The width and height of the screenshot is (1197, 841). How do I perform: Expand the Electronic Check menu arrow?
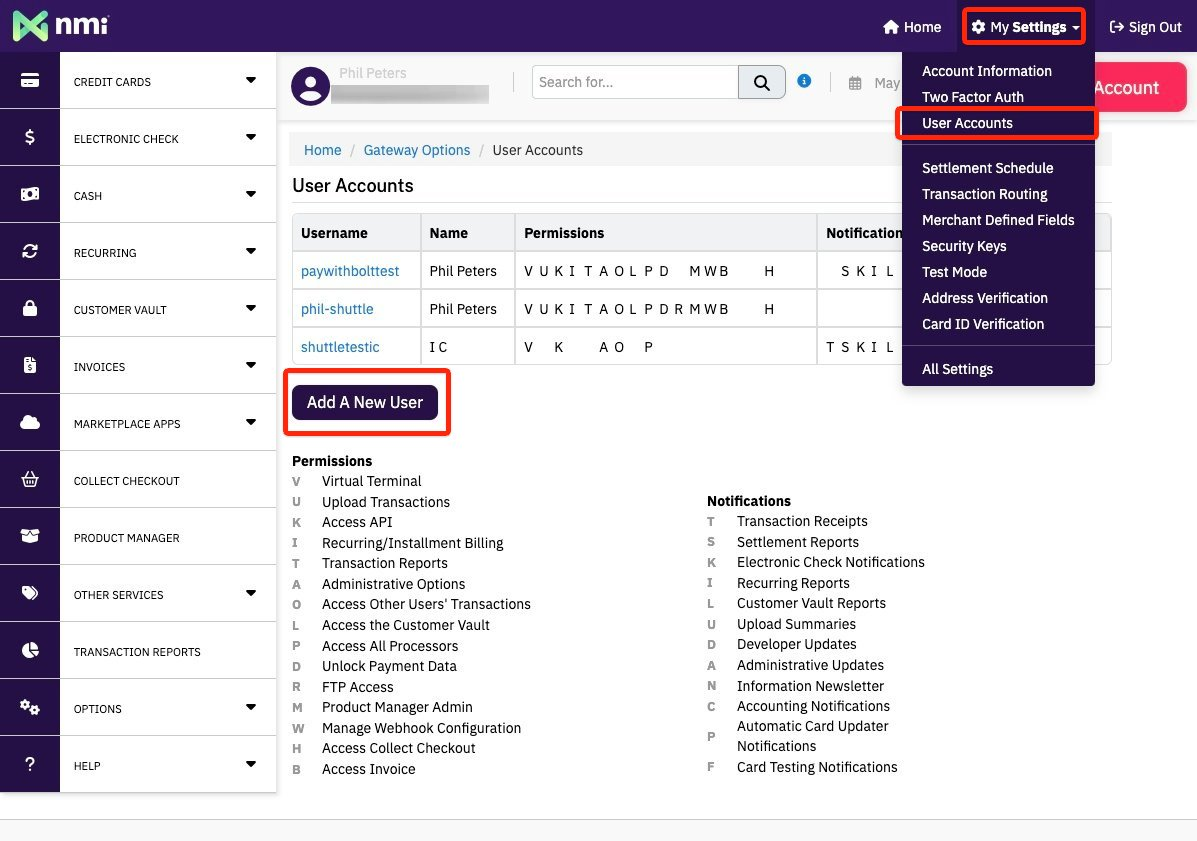point(250,137)
